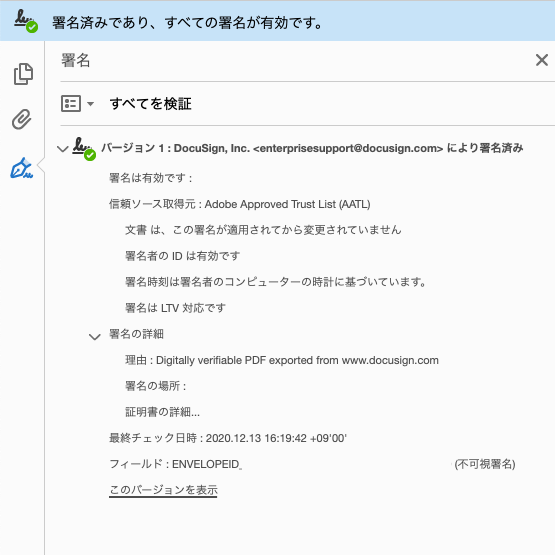555x555 pixels.
Task: Collapse the 署名の詳細 section
Action: click(95, 337)
